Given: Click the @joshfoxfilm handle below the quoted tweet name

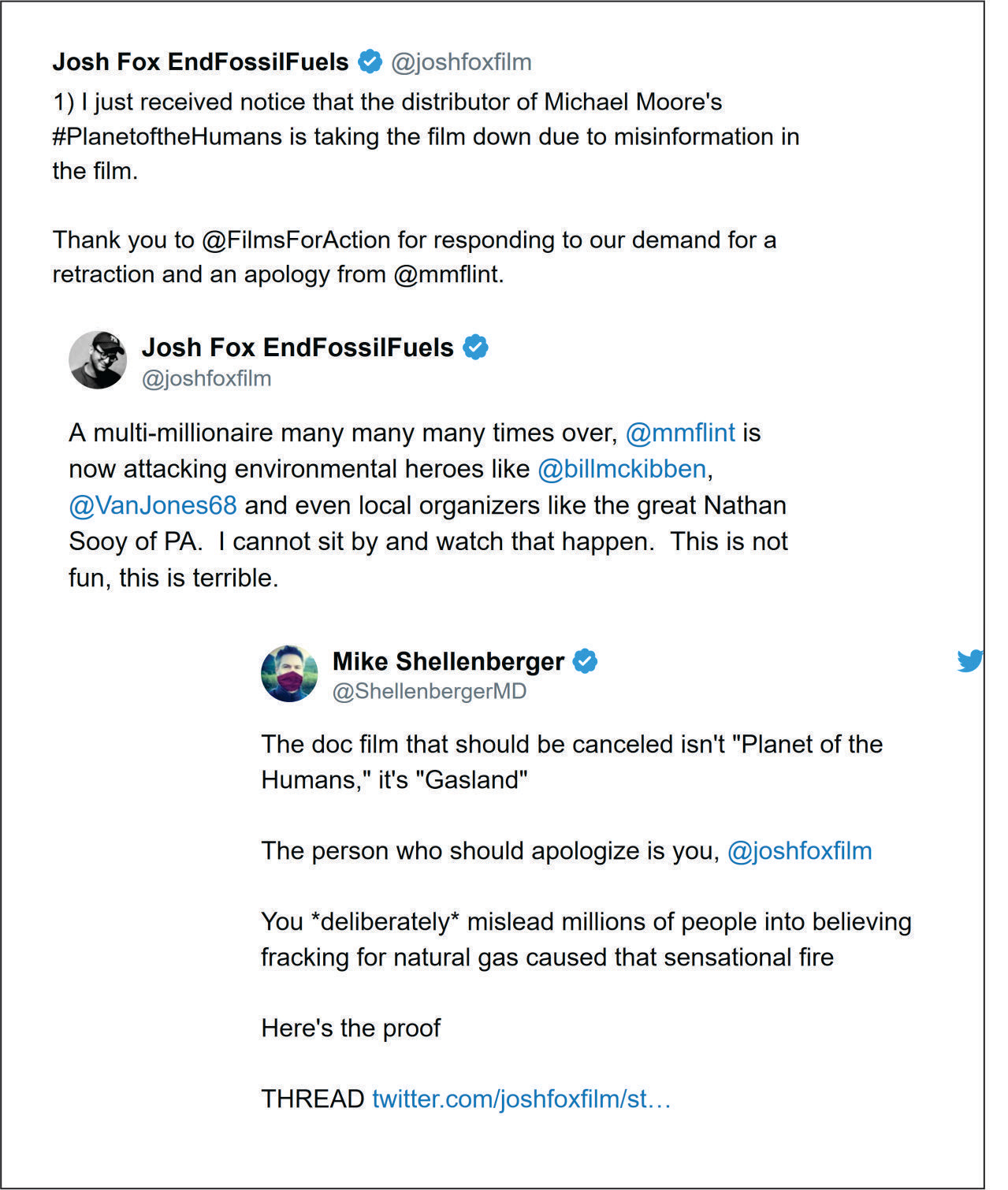Looking at the screenshot, I should tap(206, 378).
